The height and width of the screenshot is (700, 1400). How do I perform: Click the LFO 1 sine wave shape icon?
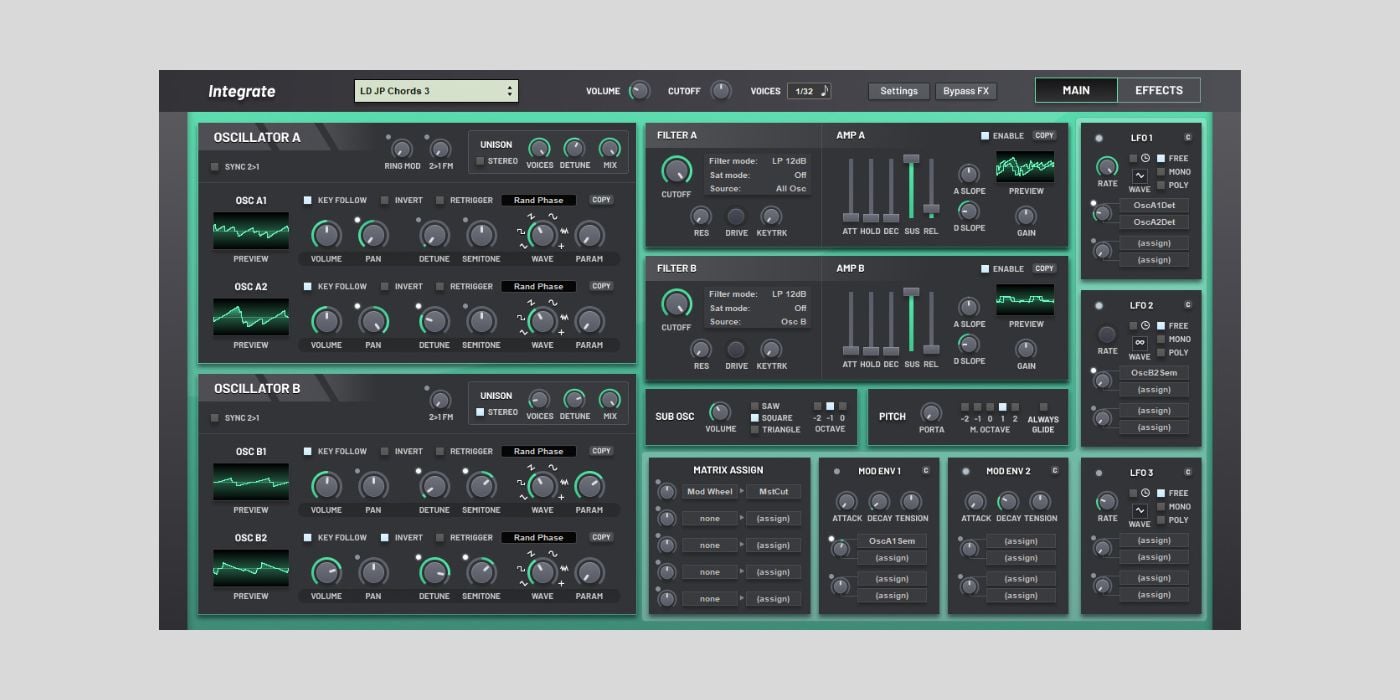coord(1139,175)
